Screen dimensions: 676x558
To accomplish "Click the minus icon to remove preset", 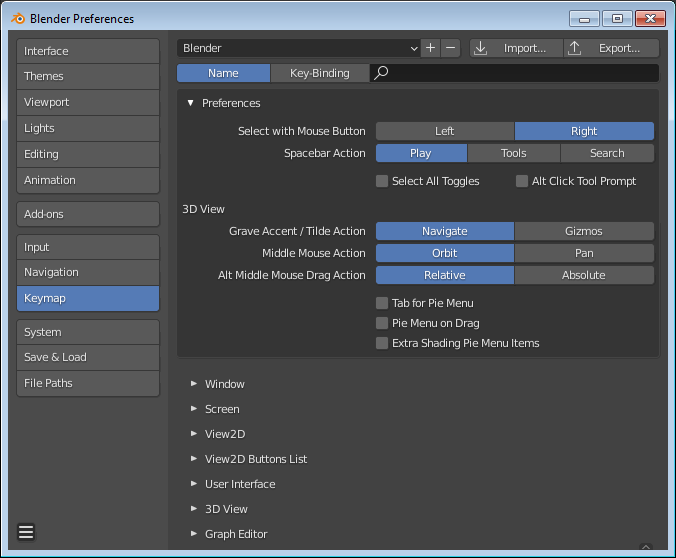I will click(450, 48).
